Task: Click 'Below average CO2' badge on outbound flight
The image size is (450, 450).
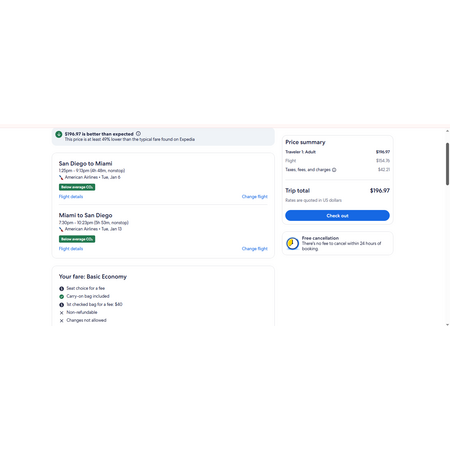Action: [x=77, y=187]
